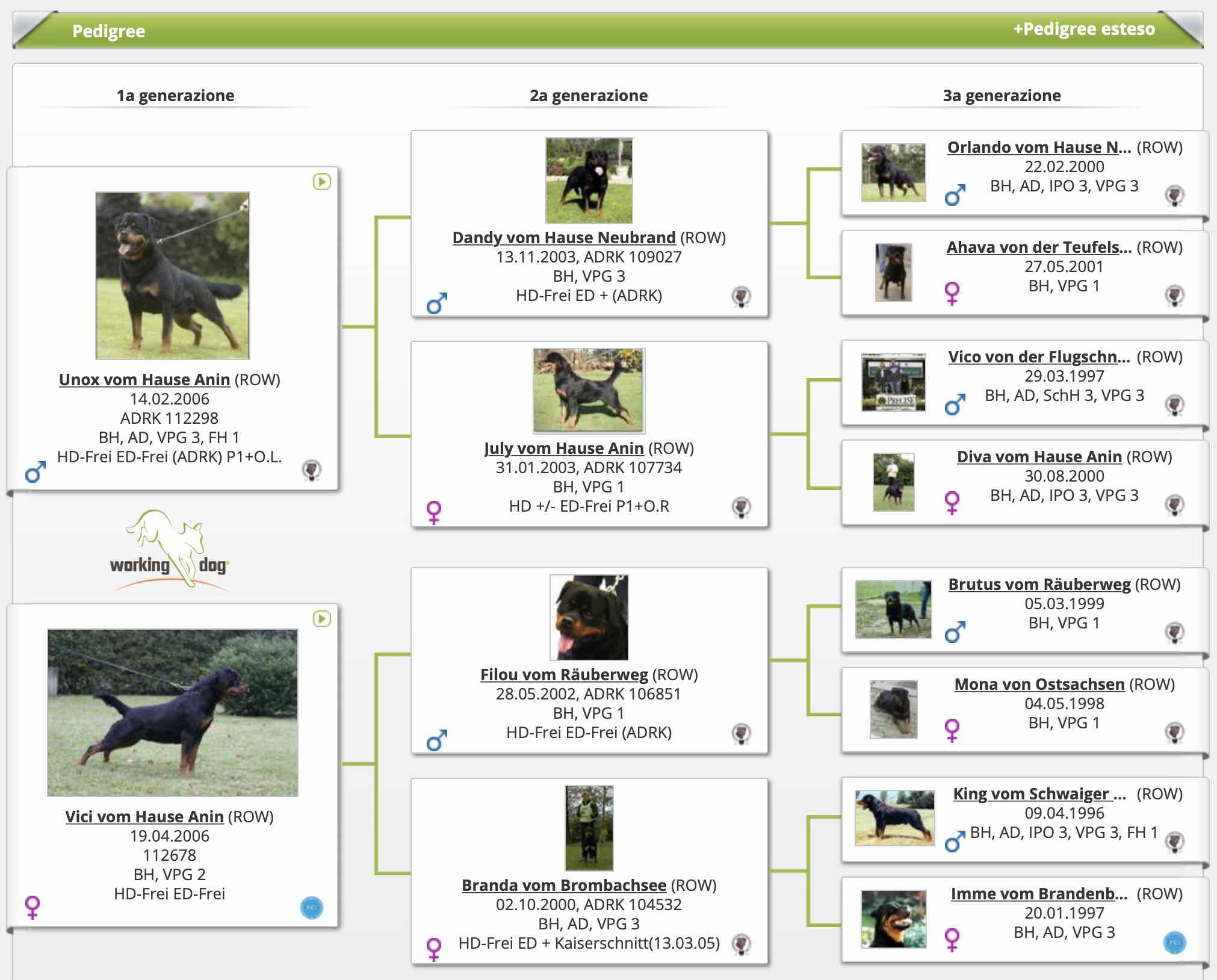
Task: Click Imme vom Brandenb... thumbnail
Action: point(894,919)
